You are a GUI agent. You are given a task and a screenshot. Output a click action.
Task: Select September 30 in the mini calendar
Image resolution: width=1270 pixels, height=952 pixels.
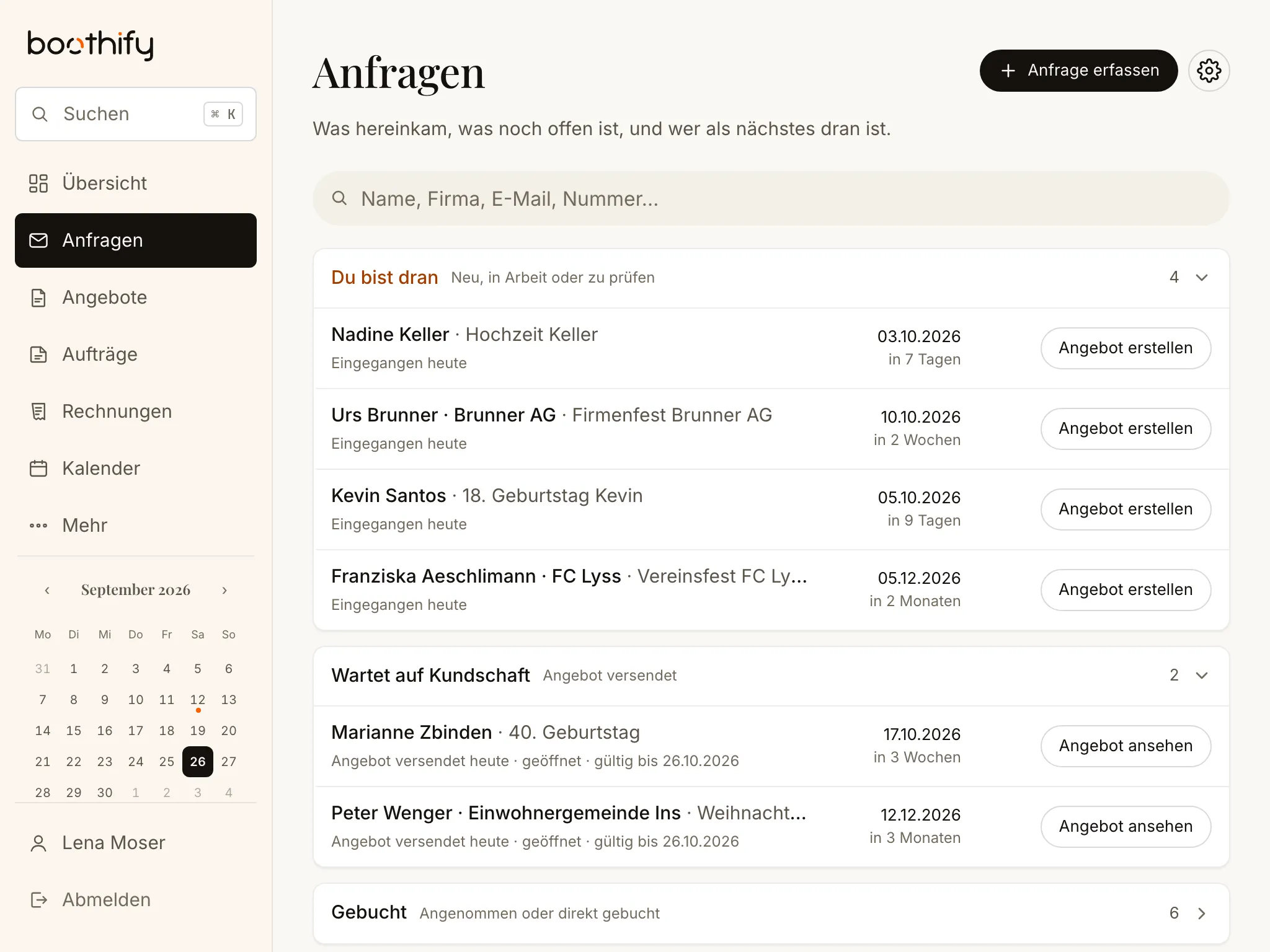tap(105, 793)
